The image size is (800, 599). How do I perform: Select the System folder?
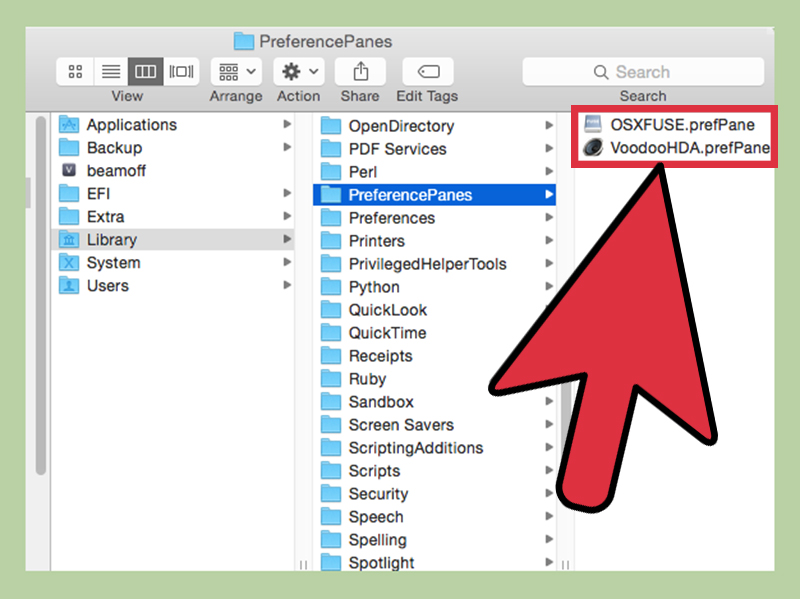tap(173, 262)
